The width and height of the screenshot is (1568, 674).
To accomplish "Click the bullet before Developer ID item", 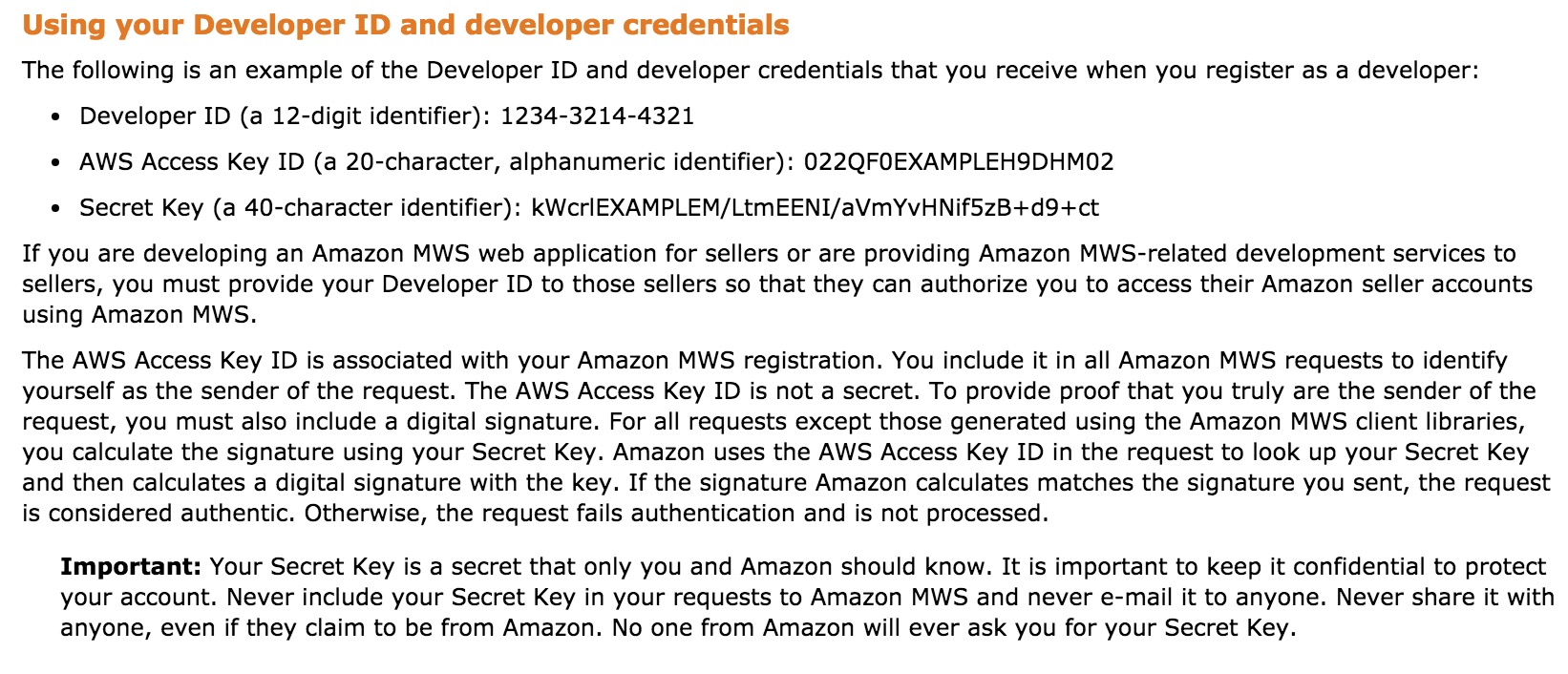I will tap(57, 118).
